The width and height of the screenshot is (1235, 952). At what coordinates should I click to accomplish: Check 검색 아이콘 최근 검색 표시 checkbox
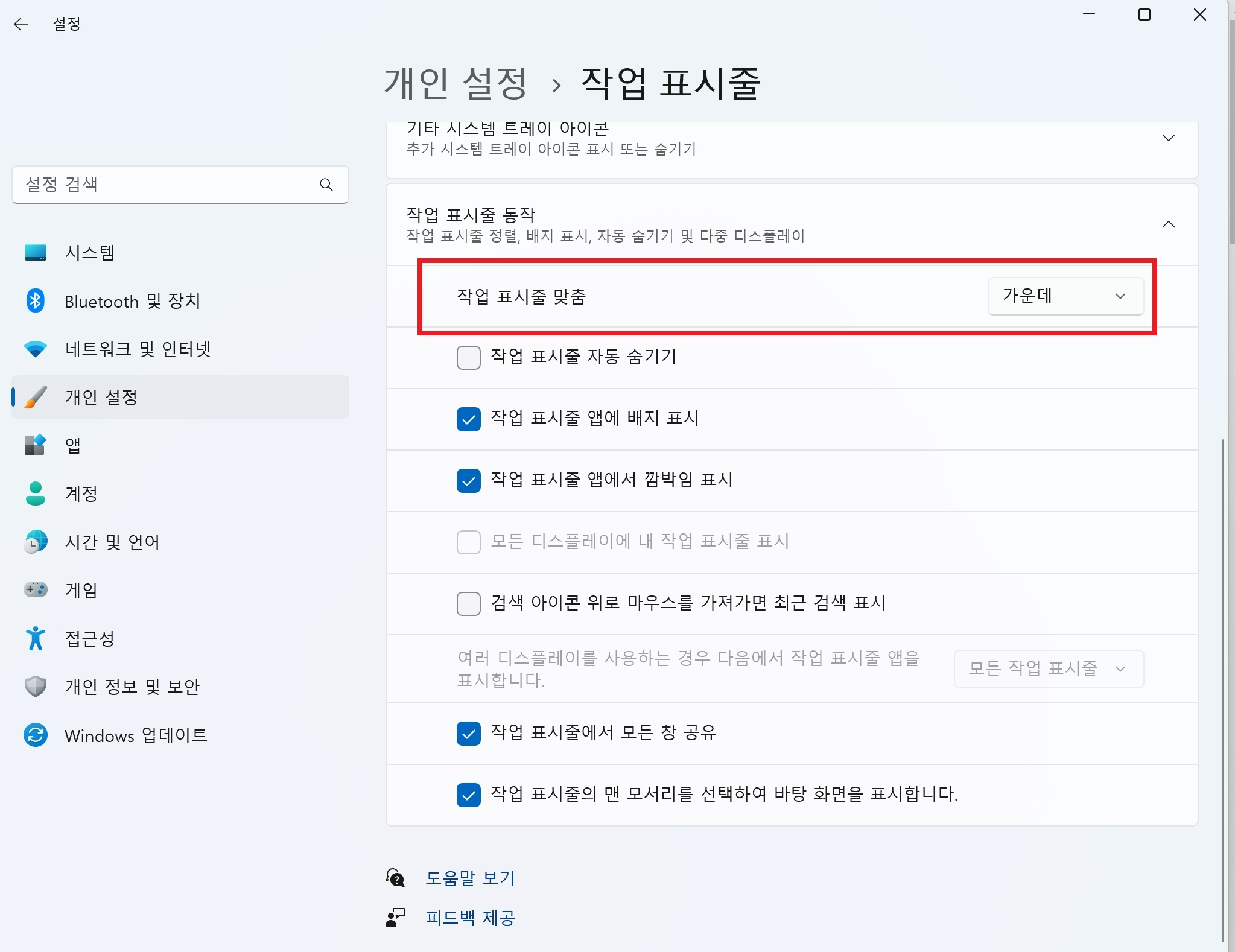[x=469, y=604]
